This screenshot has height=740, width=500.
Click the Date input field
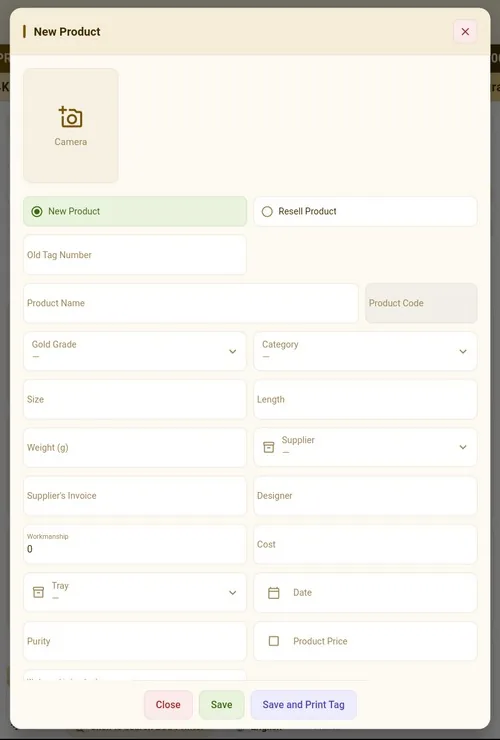click(365, 593)
